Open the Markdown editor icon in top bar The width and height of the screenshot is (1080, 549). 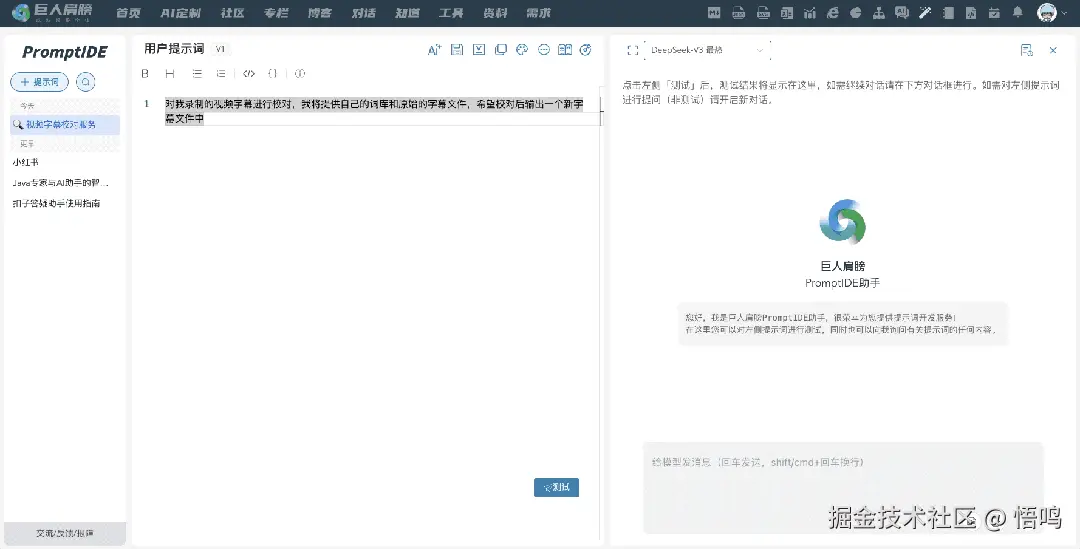pos(714,12)
